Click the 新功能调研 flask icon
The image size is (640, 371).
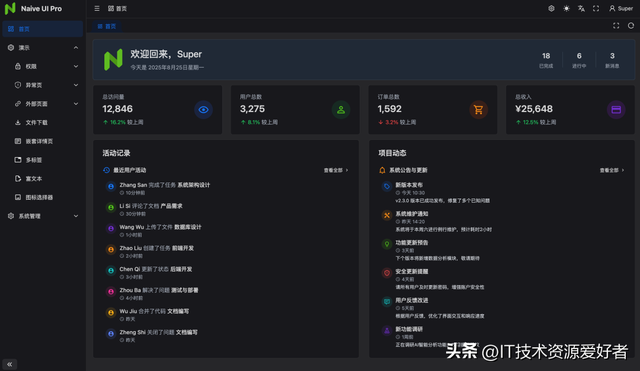pos(387,331)
